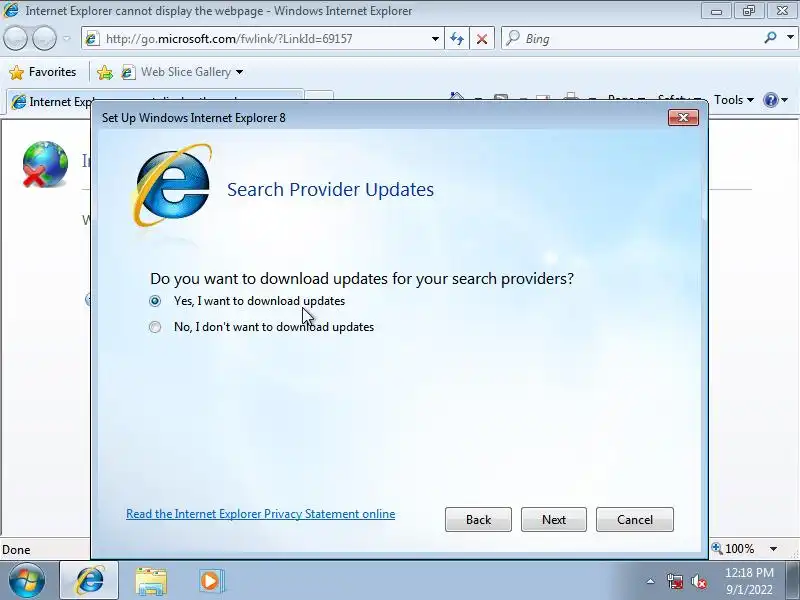
Task: Click the Refresh page icon
Action: (x=457, y=39)
